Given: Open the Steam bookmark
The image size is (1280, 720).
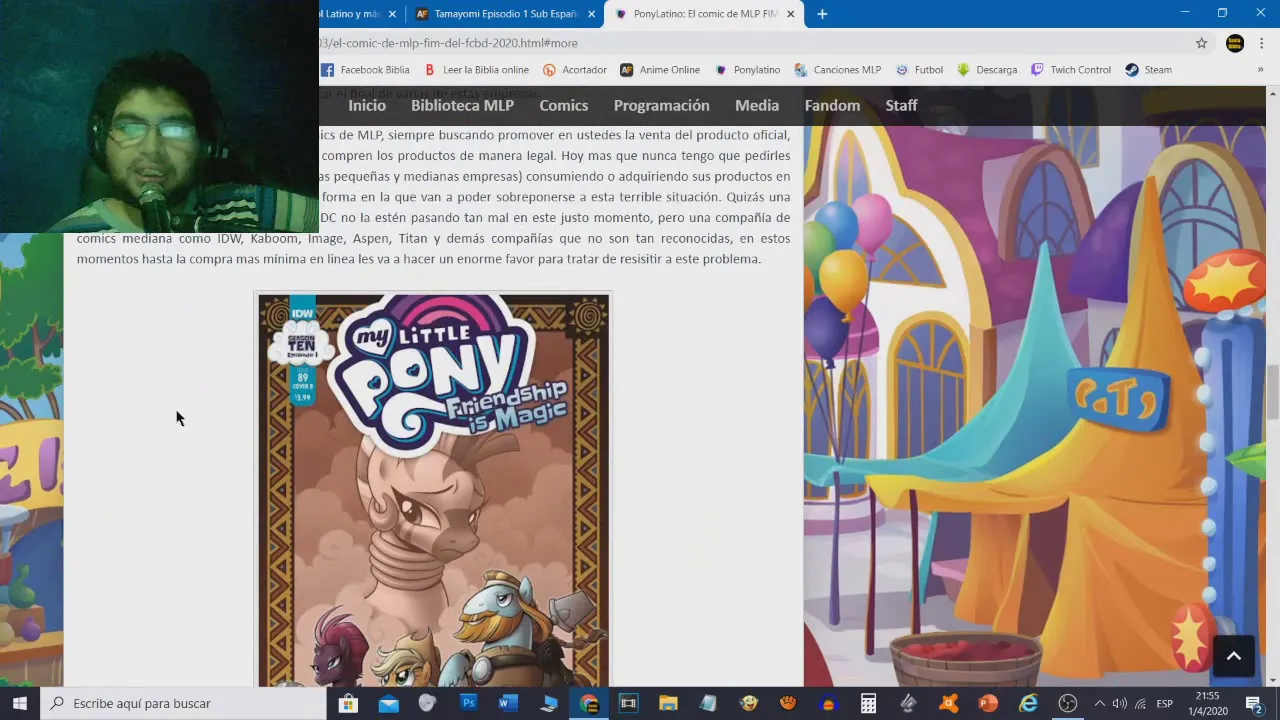Looking at the screenshot, I should pos(1147,70).
